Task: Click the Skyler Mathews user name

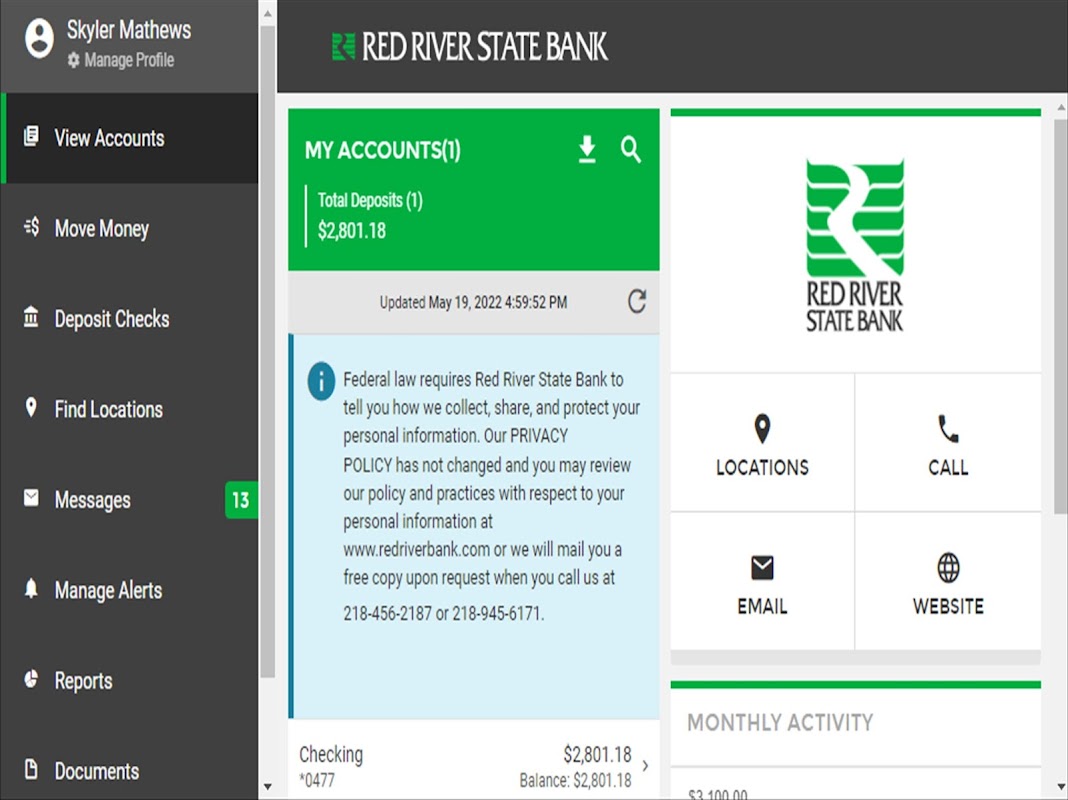Action: (x=129, y=30)
